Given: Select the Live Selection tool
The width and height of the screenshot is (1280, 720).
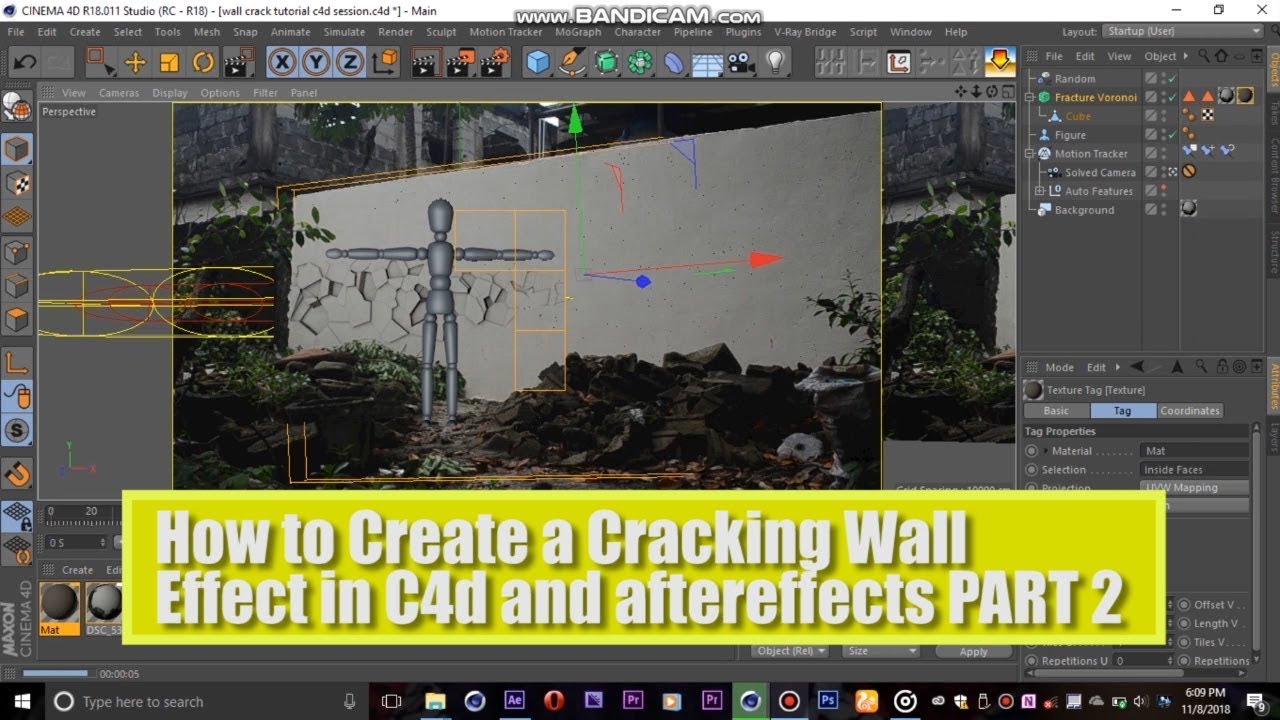Looking at the screenshot, I should pyautogui.click(x=101, y=62).
